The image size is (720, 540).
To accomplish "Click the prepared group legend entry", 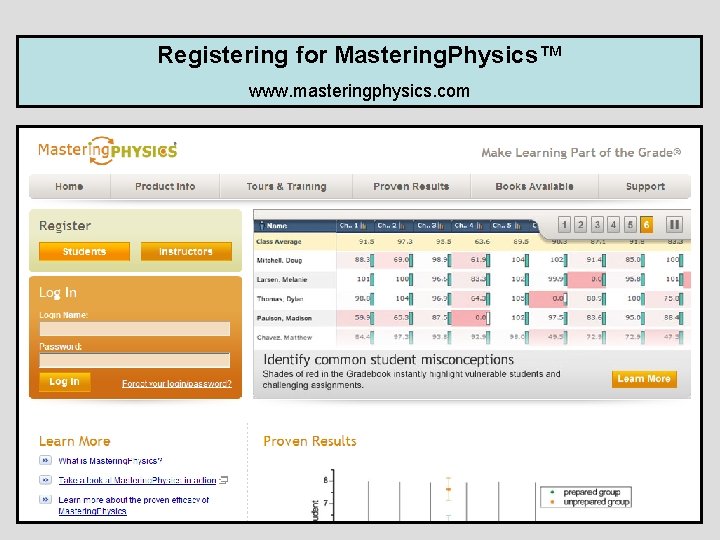I will click(586, 492).
